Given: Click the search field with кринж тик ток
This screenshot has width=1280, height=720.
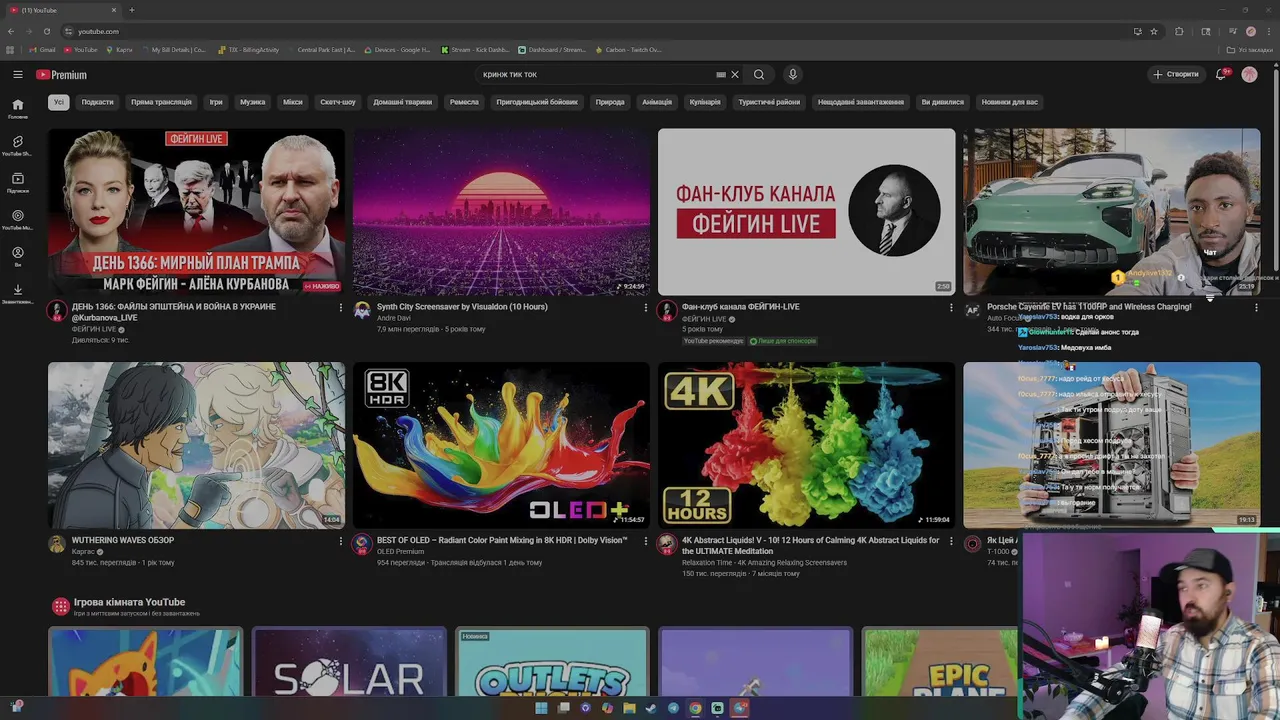Looking at the screenshot, I should pyautogui.click(x=595, y=74).
